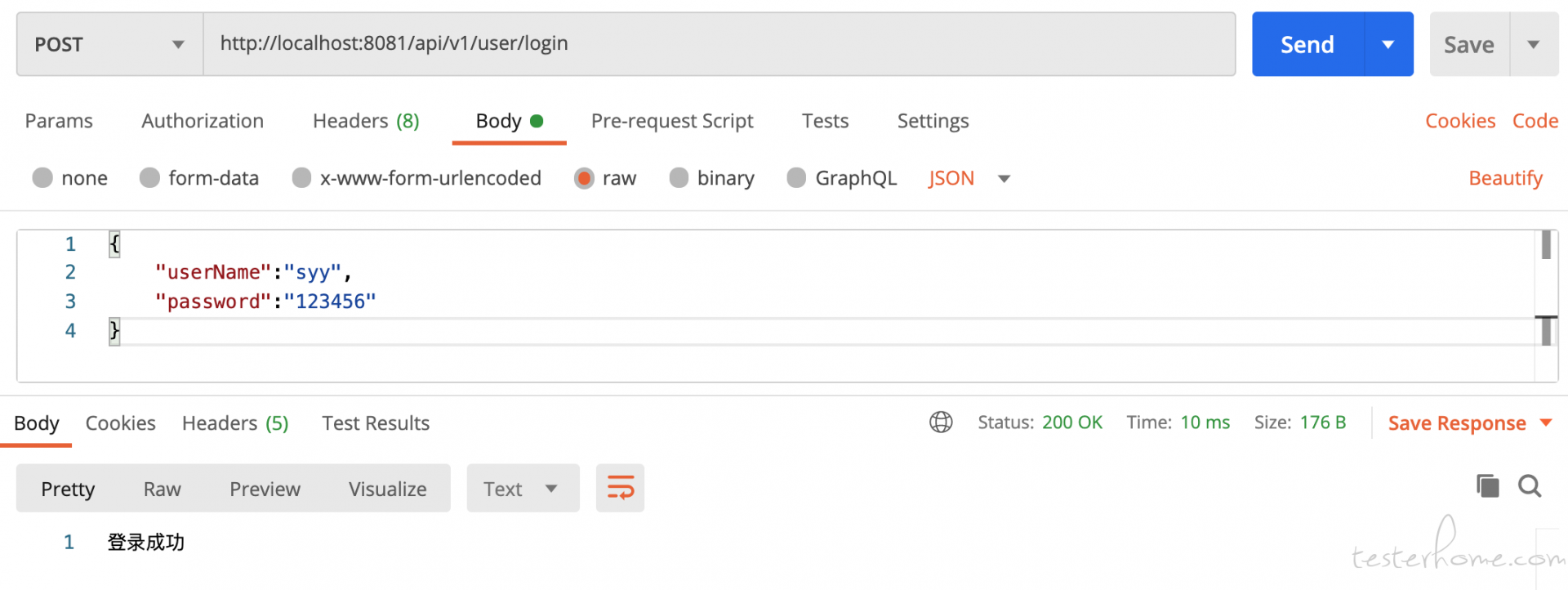This screenshot has height=590, width=1568.
Task: Open the Visualize response view
Action: pos(387,489)
